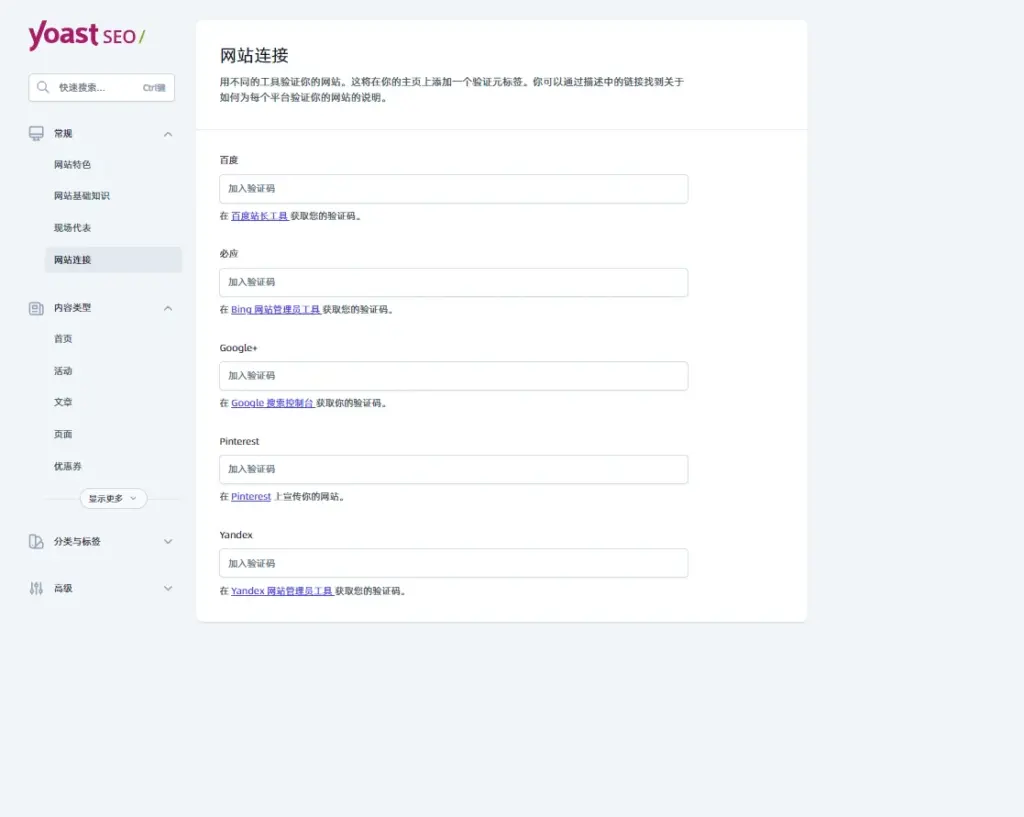This screenshot has width=1024, height=817.
Task: Open the 网站特色 menu item
Action: coord(72,164)
